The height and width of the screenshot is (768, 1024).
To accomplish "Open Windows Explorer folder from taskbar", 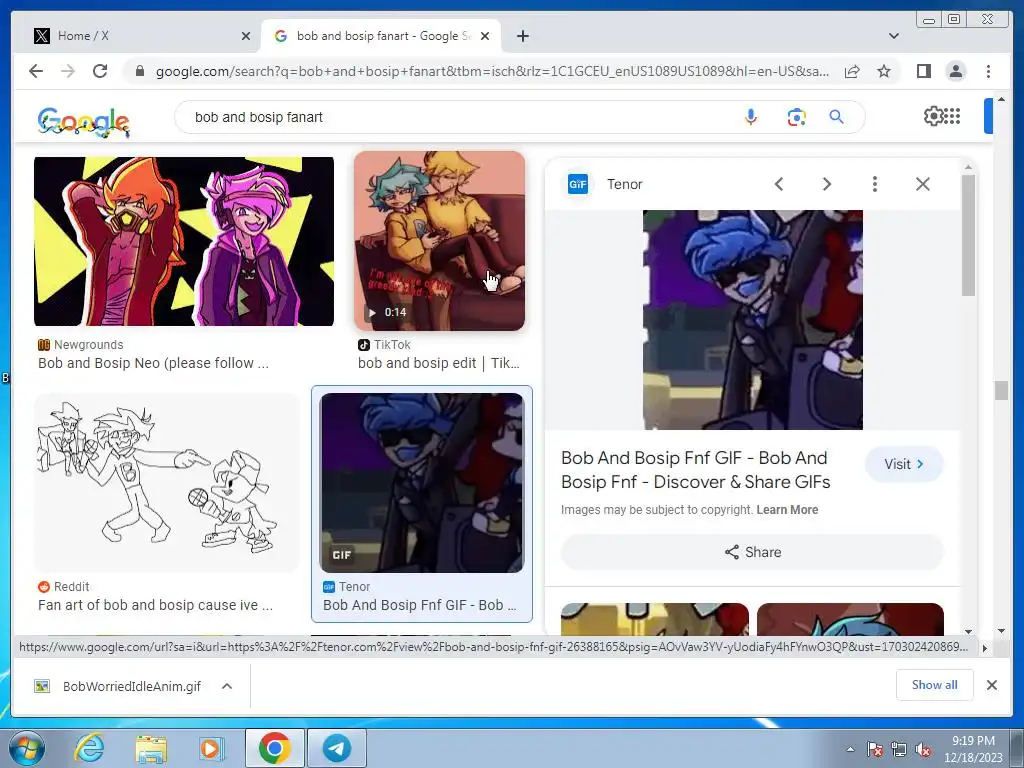I will (151, 748).
